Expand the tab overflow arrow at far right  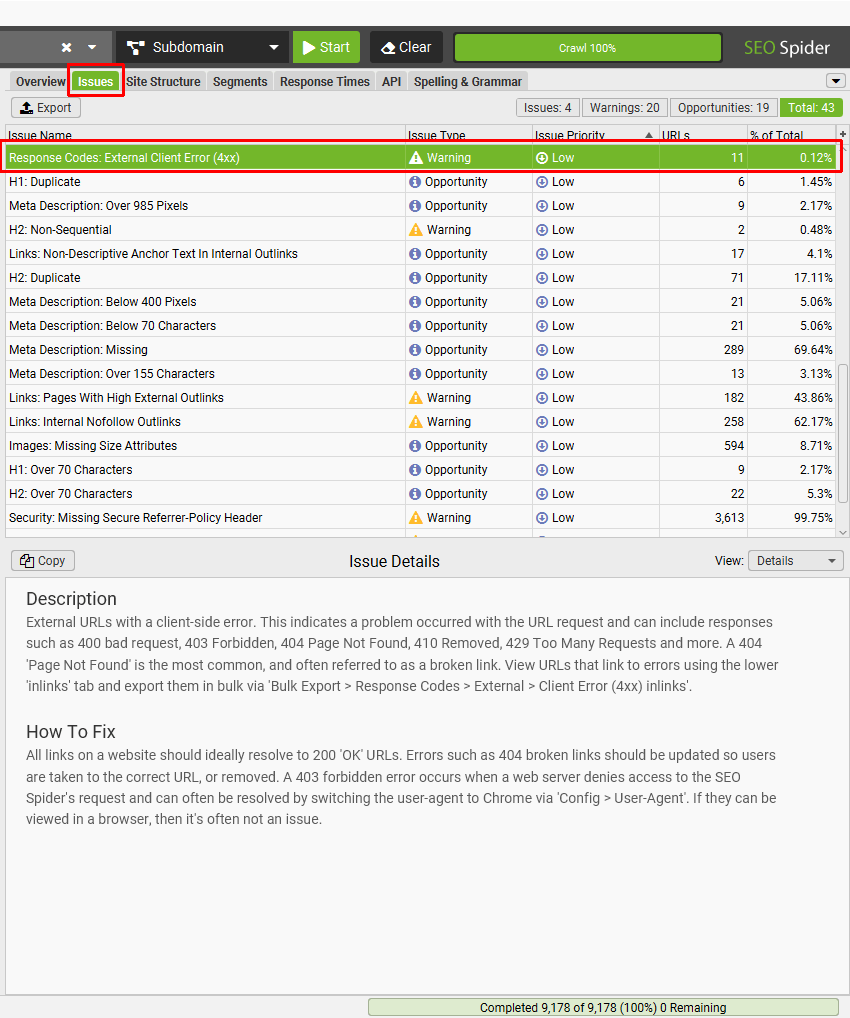(835, 81)
